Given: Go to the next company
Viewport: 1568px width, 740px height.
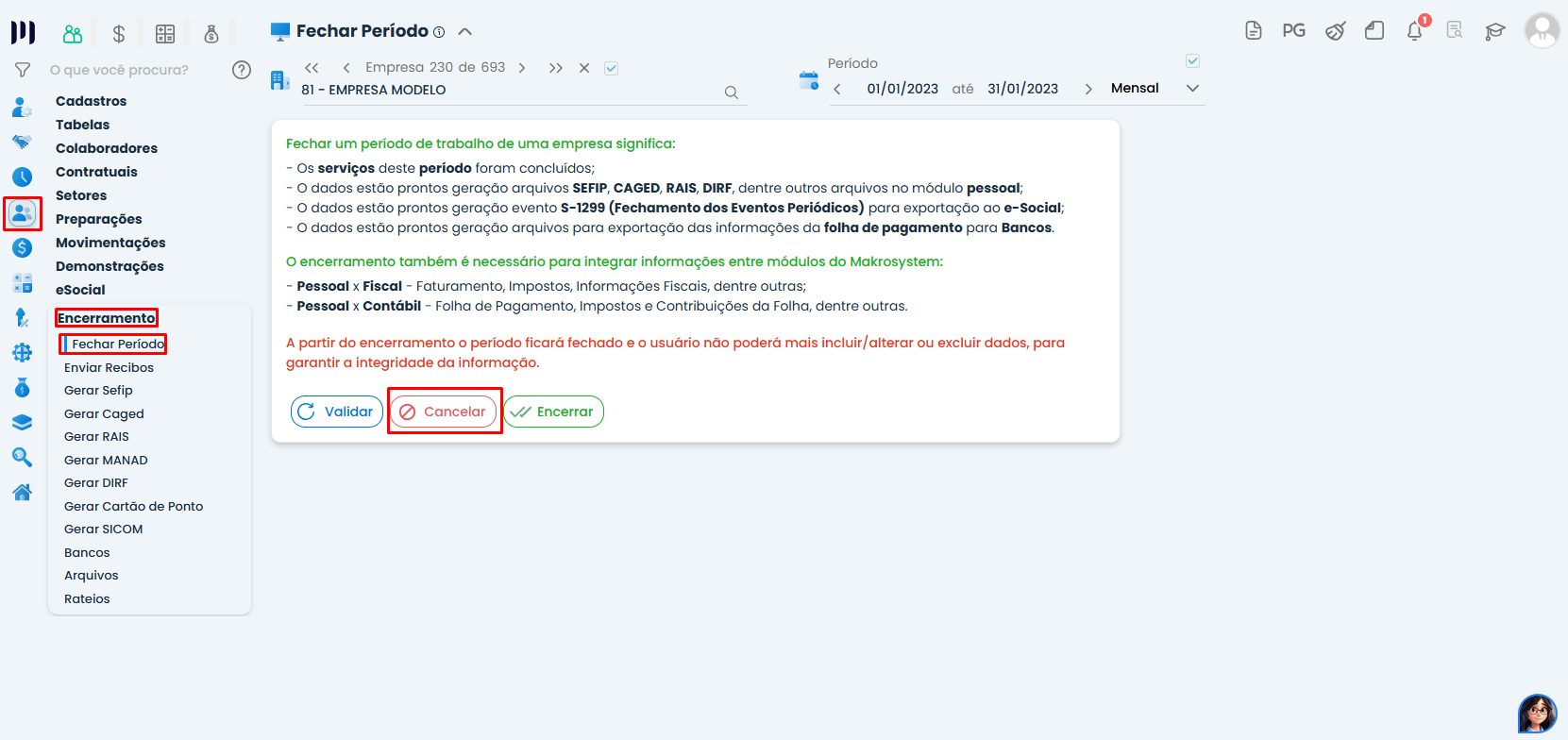Looking at the screenshot, I should tap(521, 68).
